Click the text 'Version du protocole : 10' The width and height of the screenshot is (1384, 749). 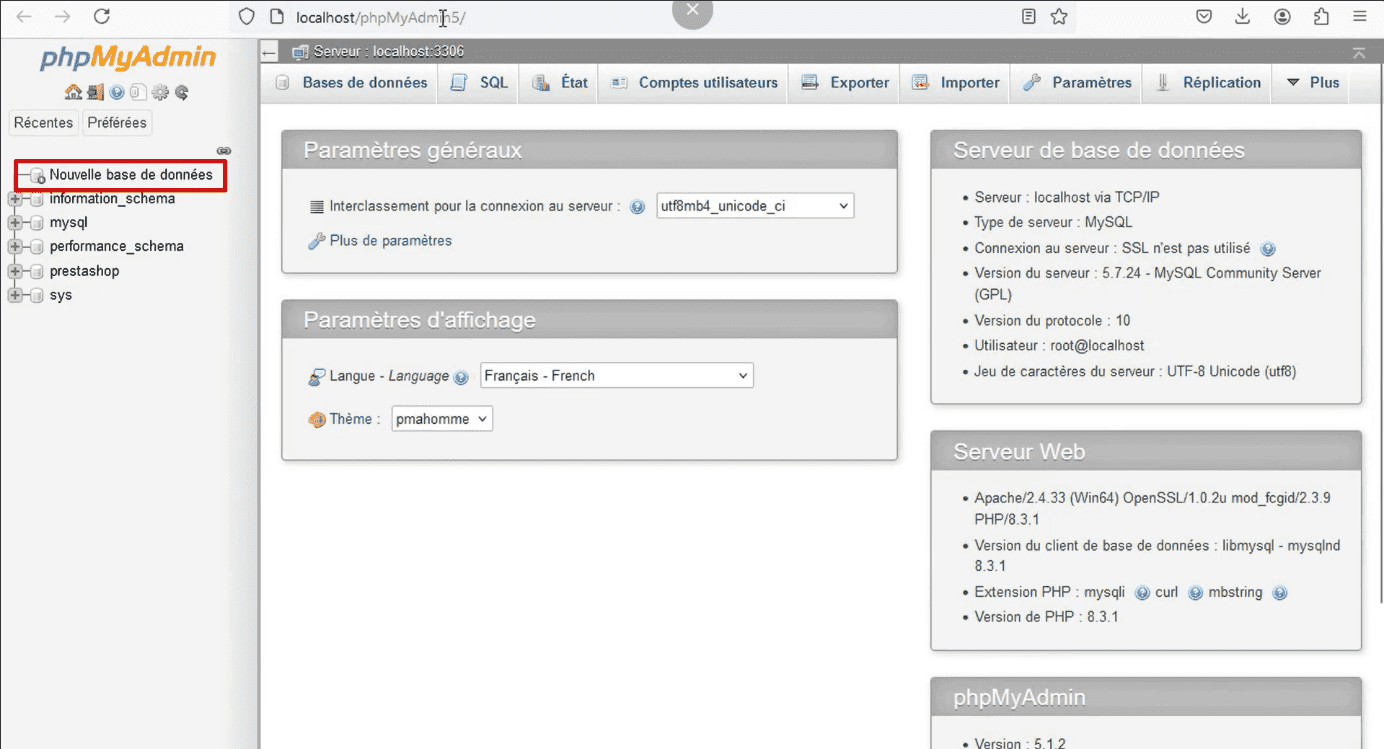pyautogui.click(x=1053, y=321)
